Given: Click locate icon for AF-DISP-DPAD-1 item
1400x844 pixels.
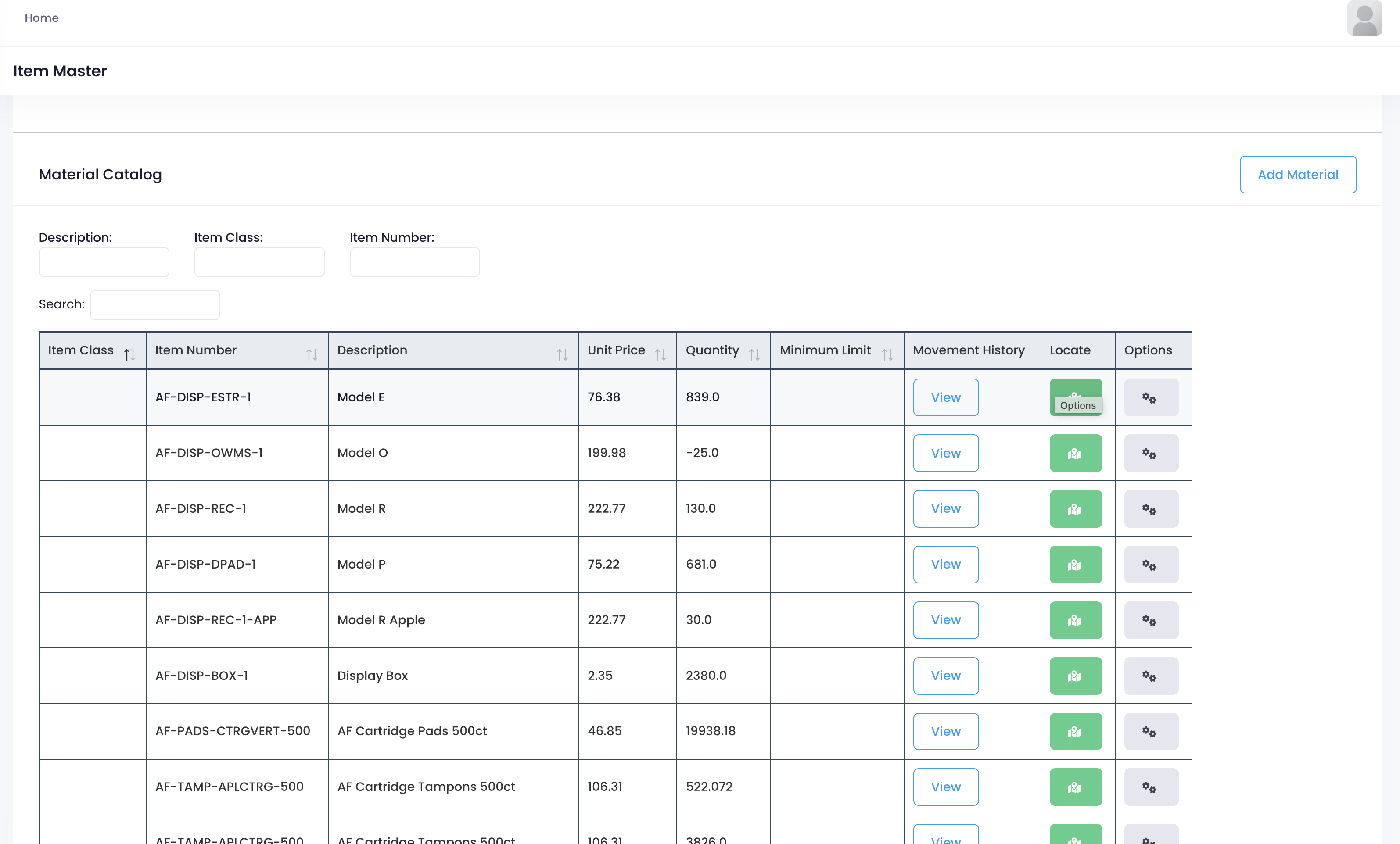Looking at the screenshot, I should click(1075, 564).
